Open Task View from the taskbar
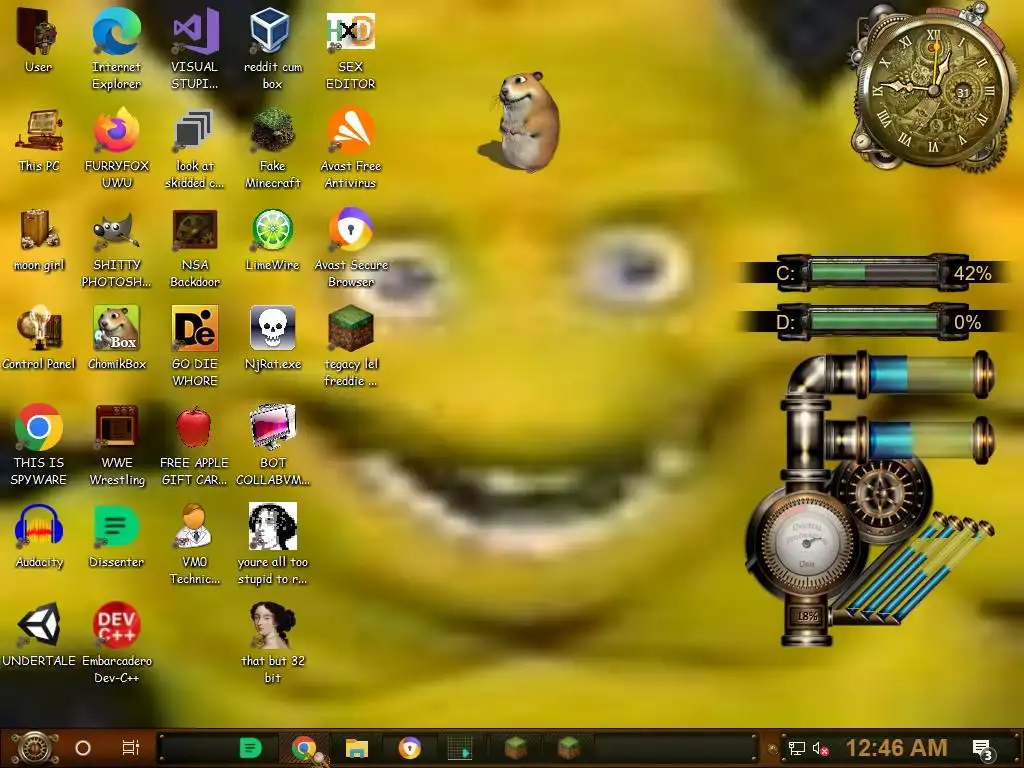 pos(131,748)
